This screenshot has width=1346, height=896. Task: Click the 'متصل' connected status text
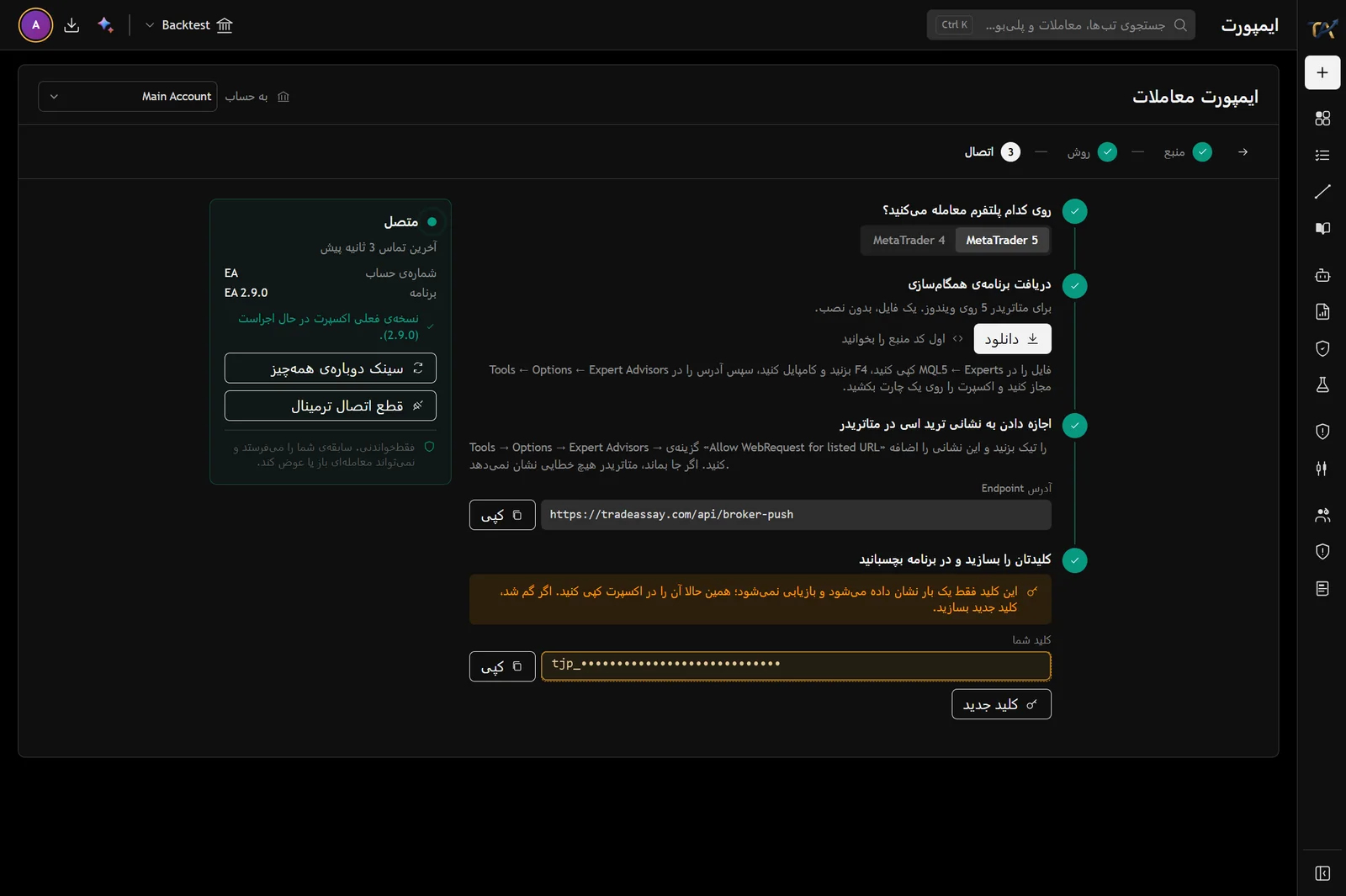[x=401, y=222]
